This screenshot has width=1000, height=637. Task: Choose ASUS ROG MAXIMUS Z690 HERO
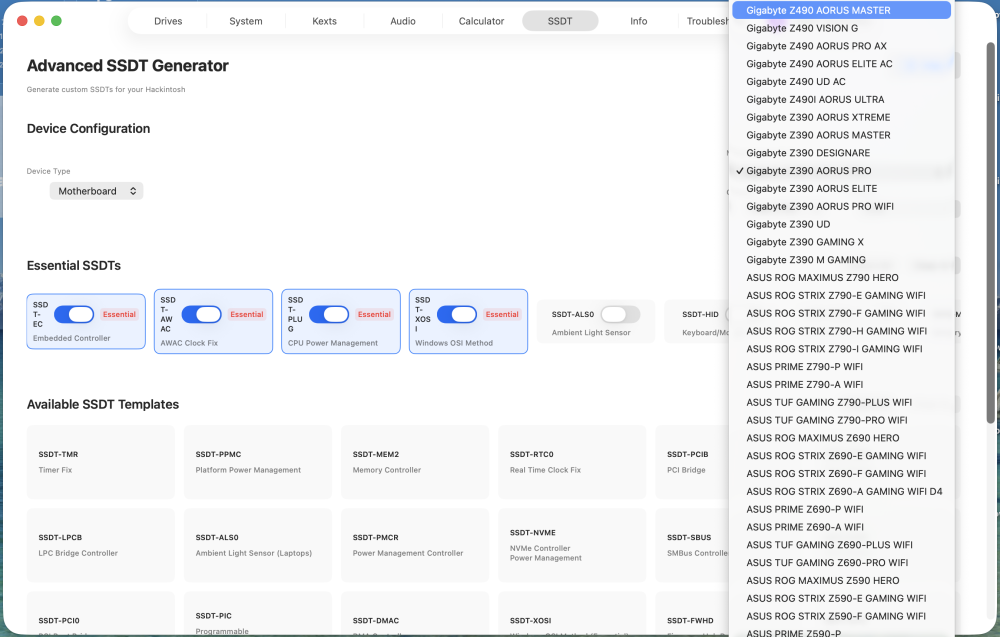[x=841, y=438]
